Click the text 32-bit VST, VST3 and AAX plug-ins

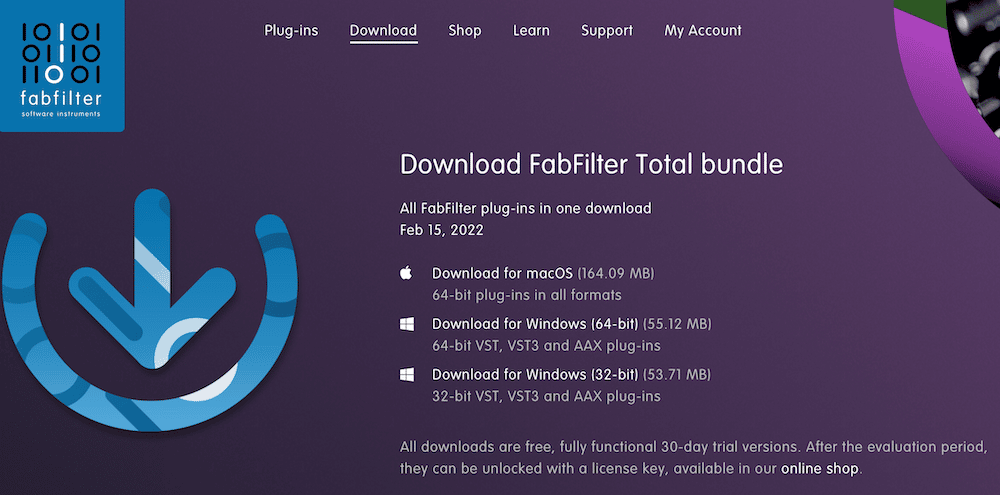click(546, 396)
